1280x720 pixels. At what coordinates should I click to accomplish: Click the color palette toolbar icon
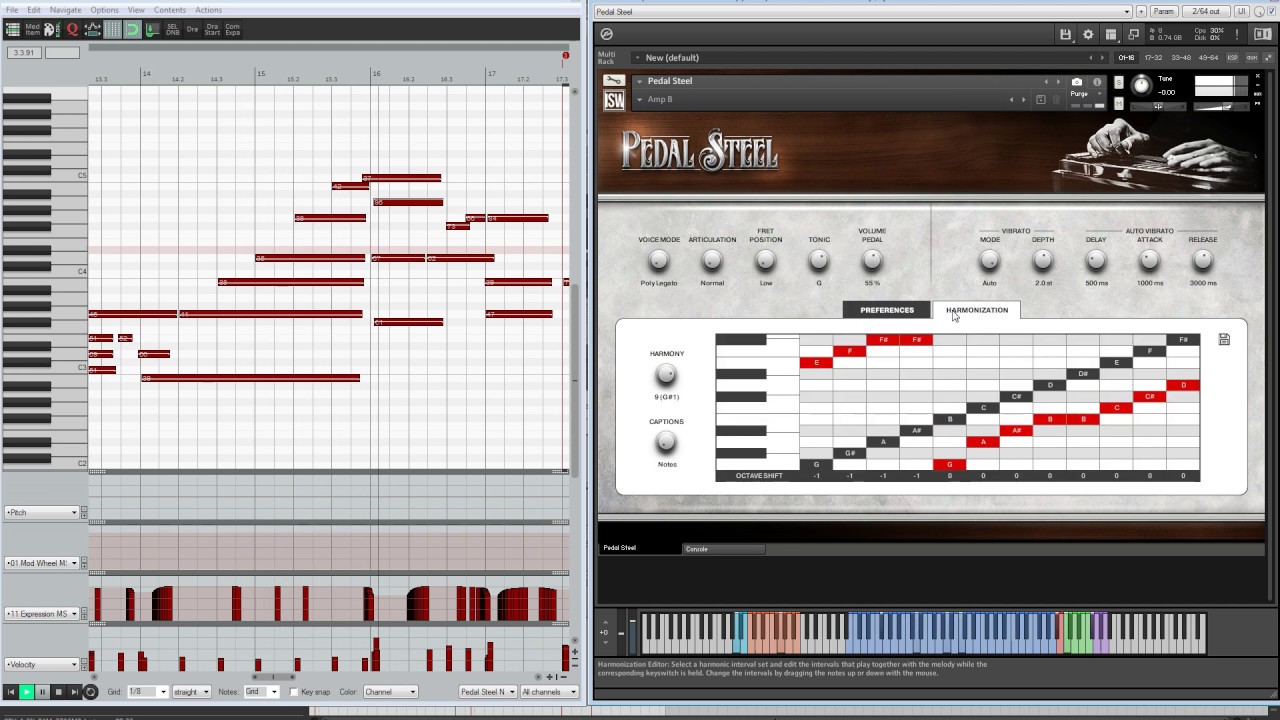pos(52,30)
